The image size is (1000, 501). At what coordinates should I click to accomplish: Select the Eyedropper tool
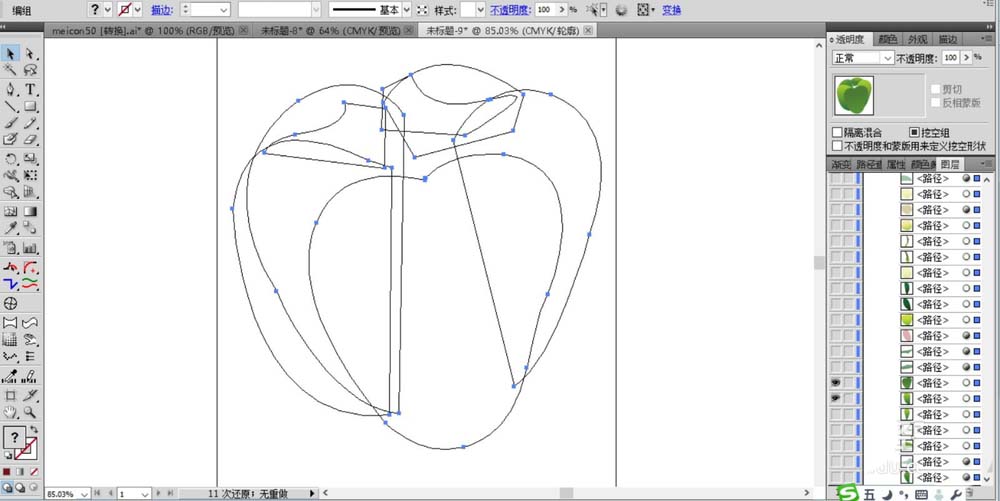[x=11, y=228]
